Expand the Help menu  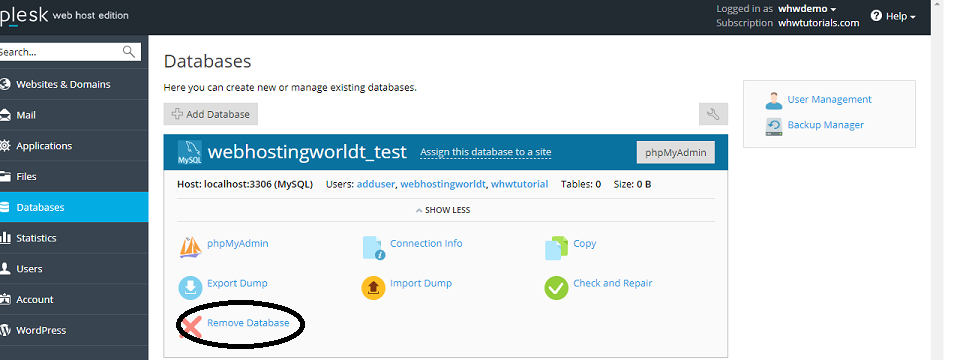[893, 16]
